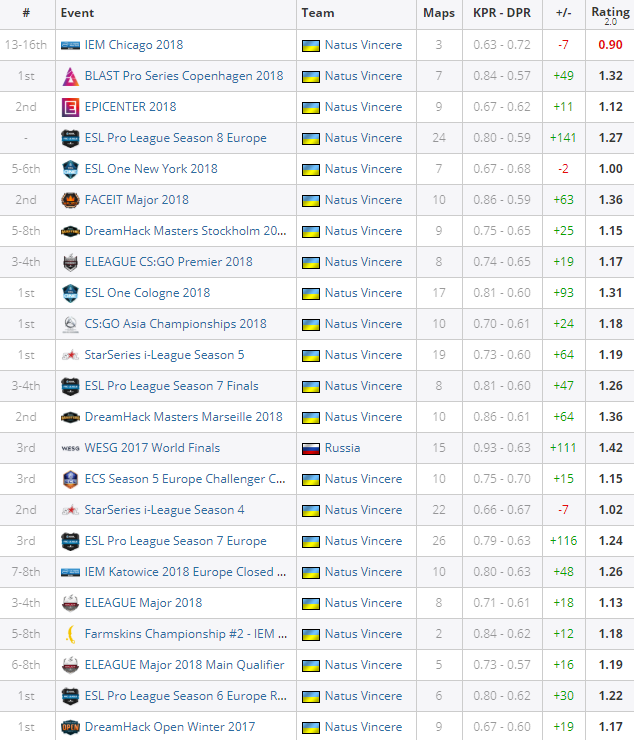Open ESL Pro League Season 7 Europe link
Screen dimensions: 634x740
176,541
